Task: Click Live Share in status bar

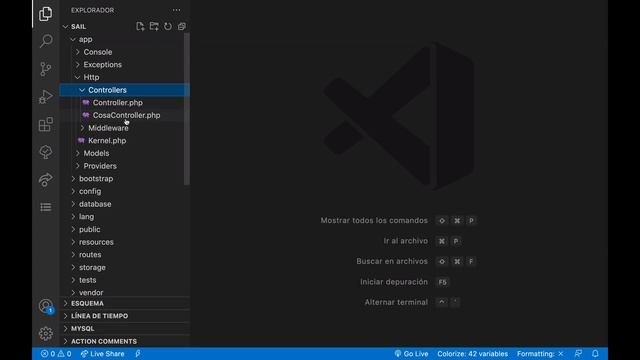Action: click(x=102, y=354)
